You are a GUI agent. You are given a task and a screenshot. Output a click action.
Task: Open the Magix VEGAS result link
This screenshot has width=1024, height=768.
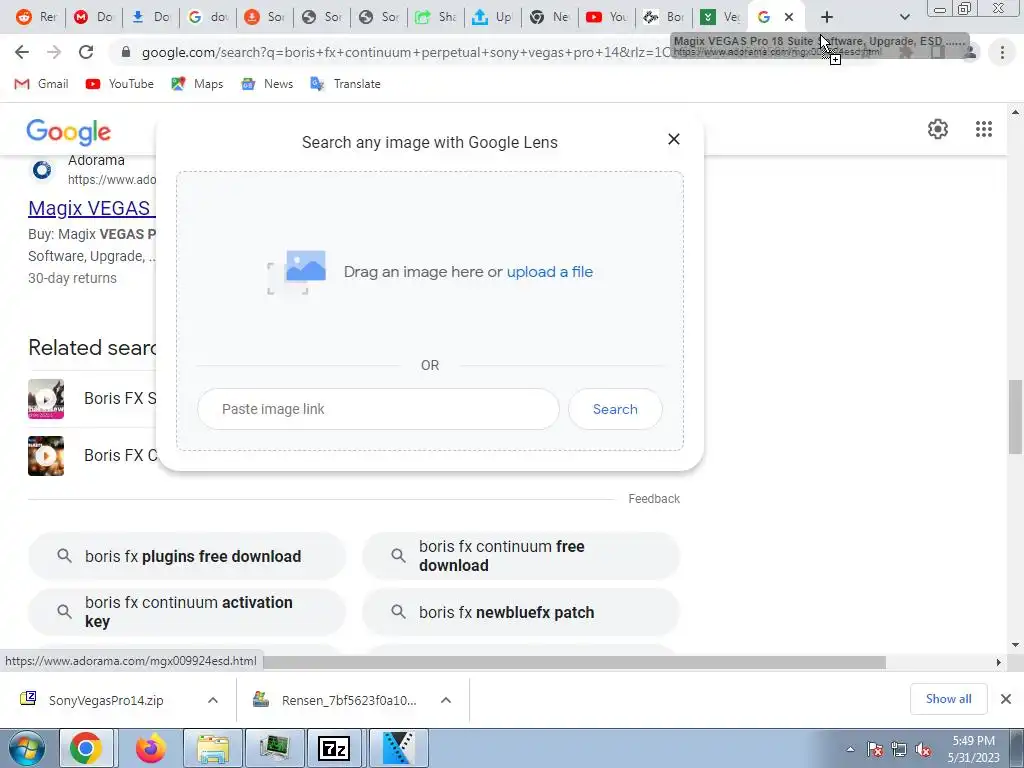pyautogui.click(x=91, y=208)
